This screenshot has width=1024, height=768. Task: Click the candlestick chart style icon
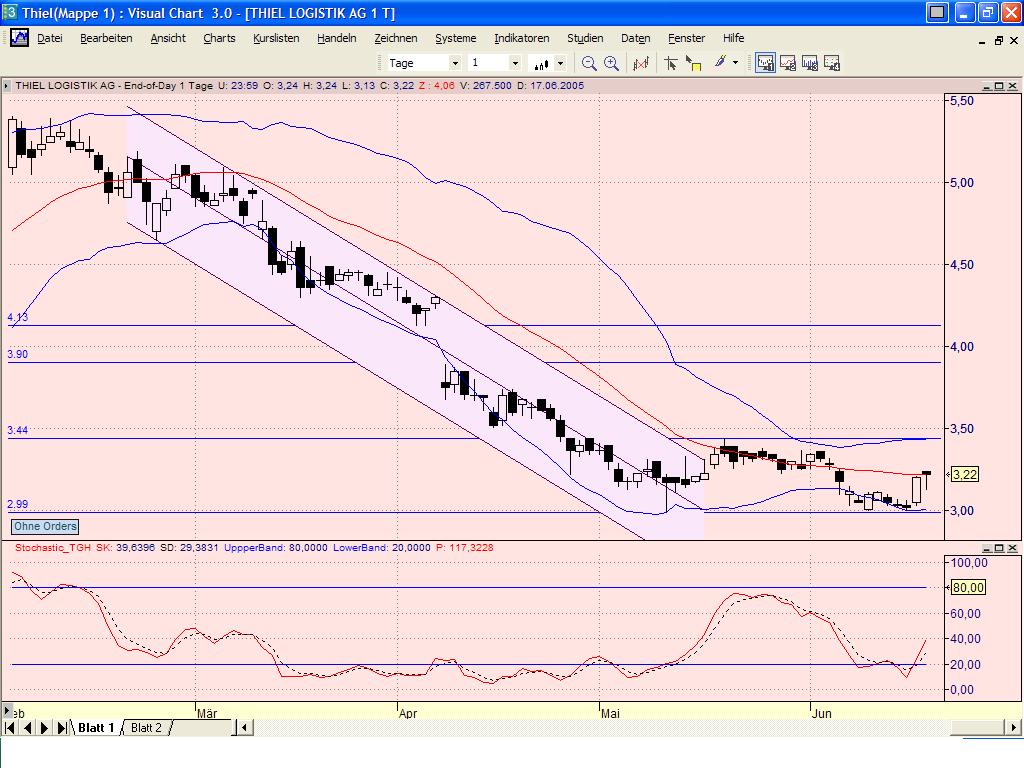pos(541,63)
